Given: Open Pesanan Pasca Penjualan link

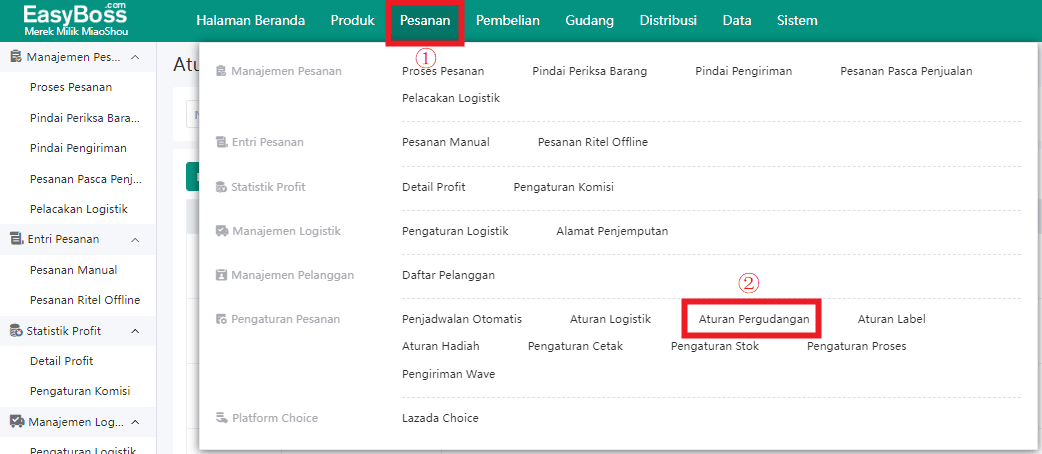Looking at the screenshot, I should (905, 71).
